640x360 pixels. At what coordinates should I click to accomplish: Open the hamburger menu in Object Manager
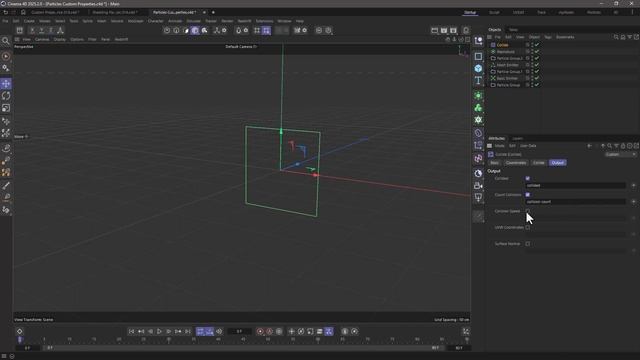(x=490, y=37)
